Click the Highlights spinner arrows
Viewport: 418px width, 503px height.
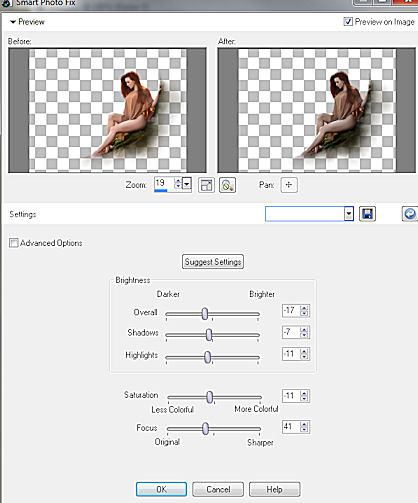click(x=304, y=354)
